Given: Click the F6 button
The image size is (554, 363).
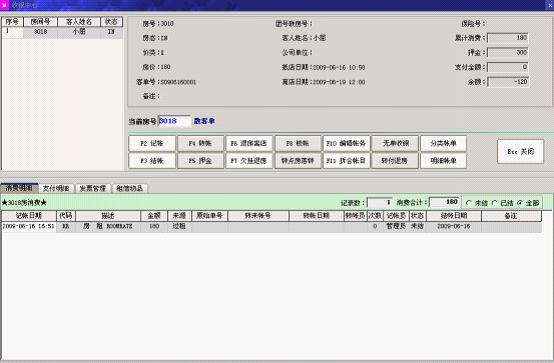Looking at the screenshot, I should tap(249, 143).
